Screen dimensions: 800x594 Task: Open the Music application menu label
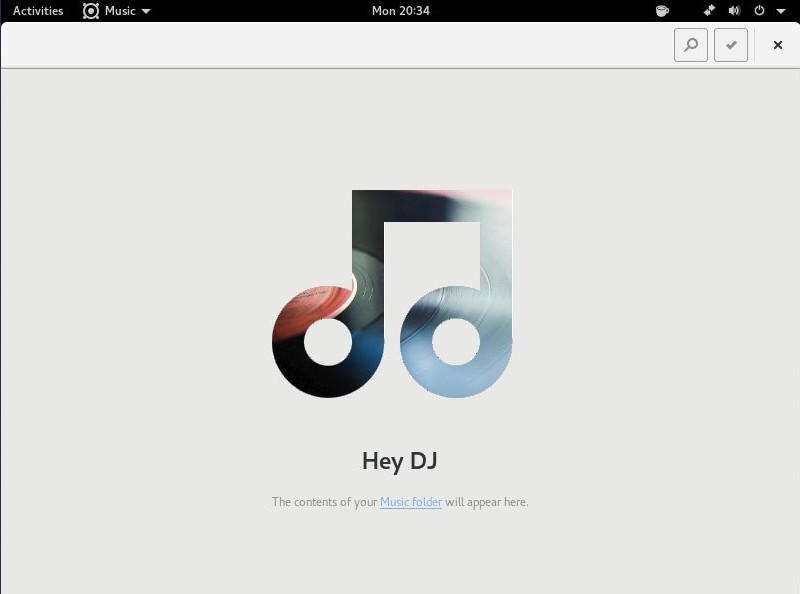(x=120, y=11)
